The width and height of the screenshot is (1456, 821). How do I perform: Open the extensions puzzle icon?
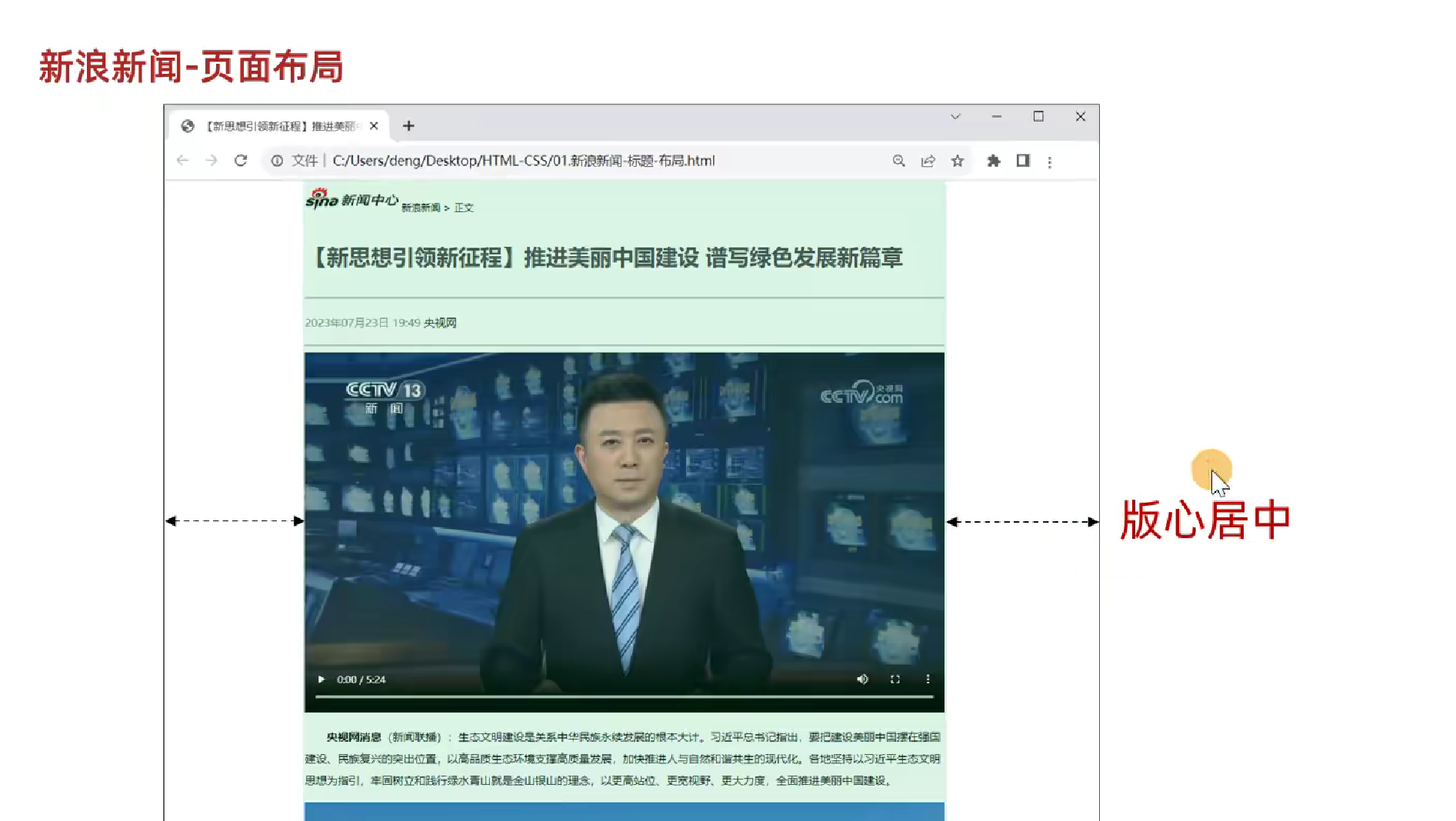(x=994, y=161)
